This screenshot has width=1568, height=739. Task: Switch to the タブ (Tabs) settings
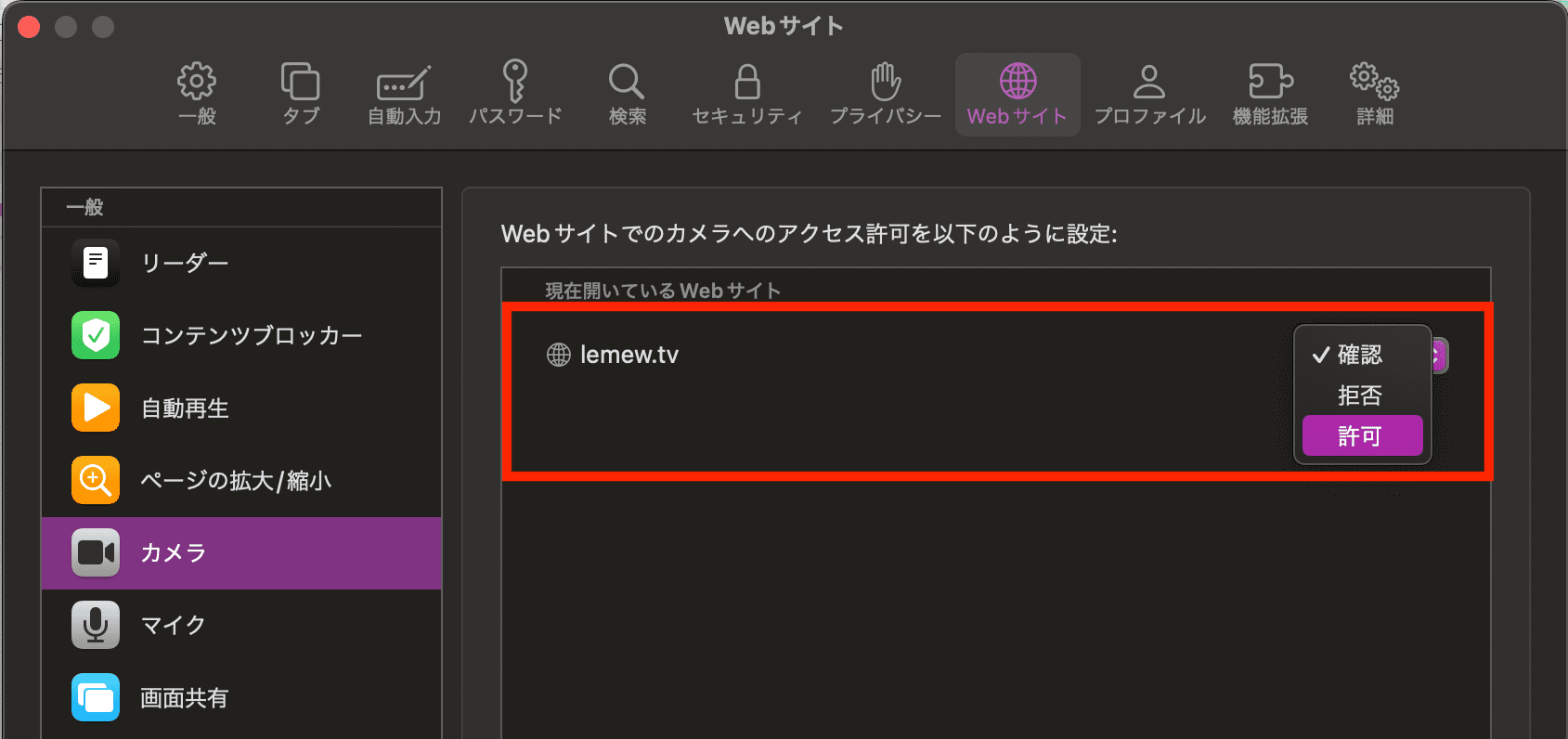point(300,94)
